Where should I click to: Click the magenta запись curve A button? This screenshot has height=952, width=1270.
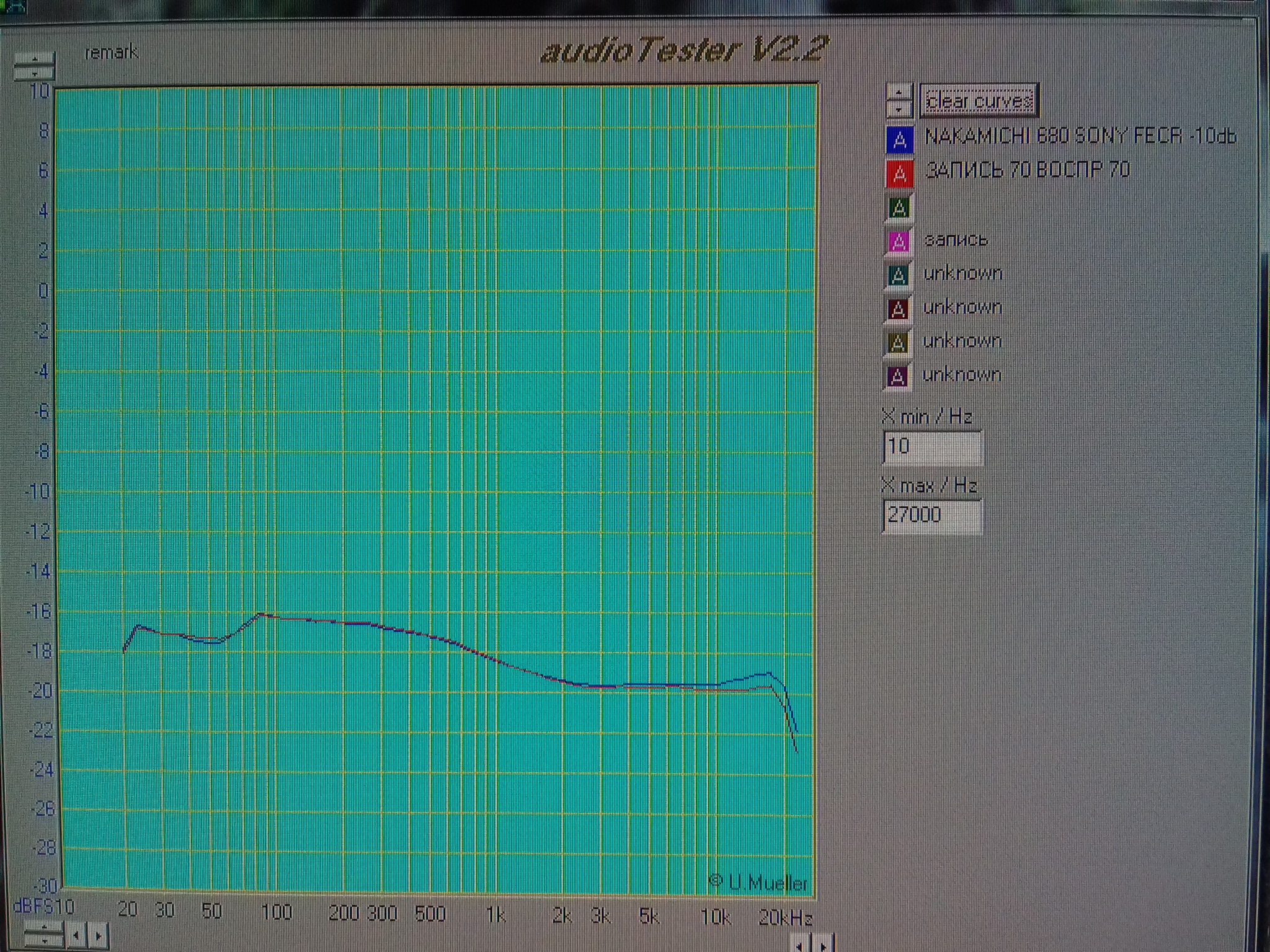(x=899, y=242)
